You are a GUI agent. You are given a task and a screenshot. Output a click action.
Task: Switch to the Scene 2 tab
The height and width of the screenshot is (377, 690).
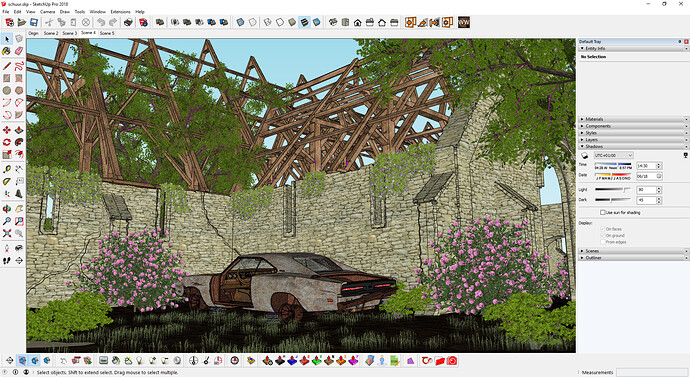coord(51,33)
